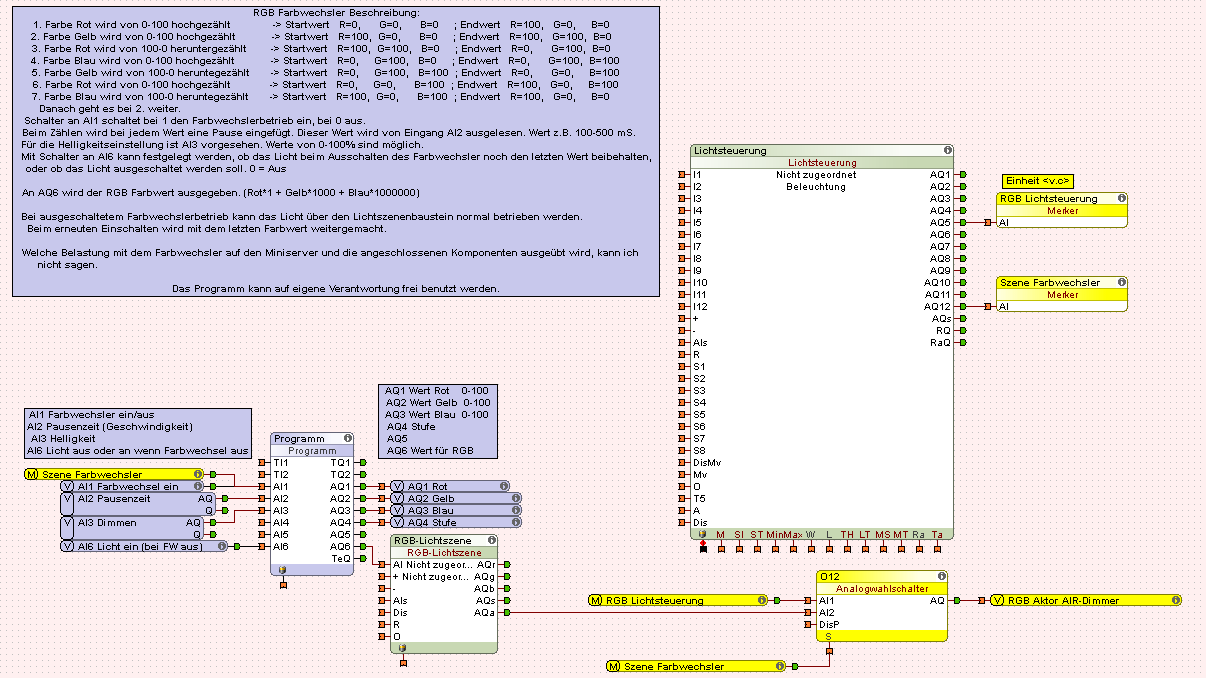Click info icon on AQ1 Rot output

coord(504,486)
